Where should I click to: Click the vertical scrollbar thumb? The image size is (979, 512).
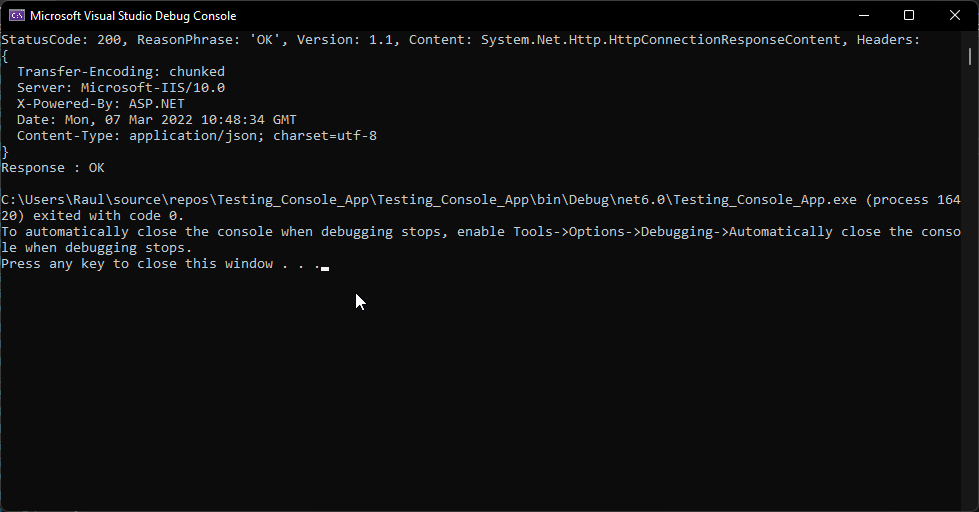pos(970,57)
